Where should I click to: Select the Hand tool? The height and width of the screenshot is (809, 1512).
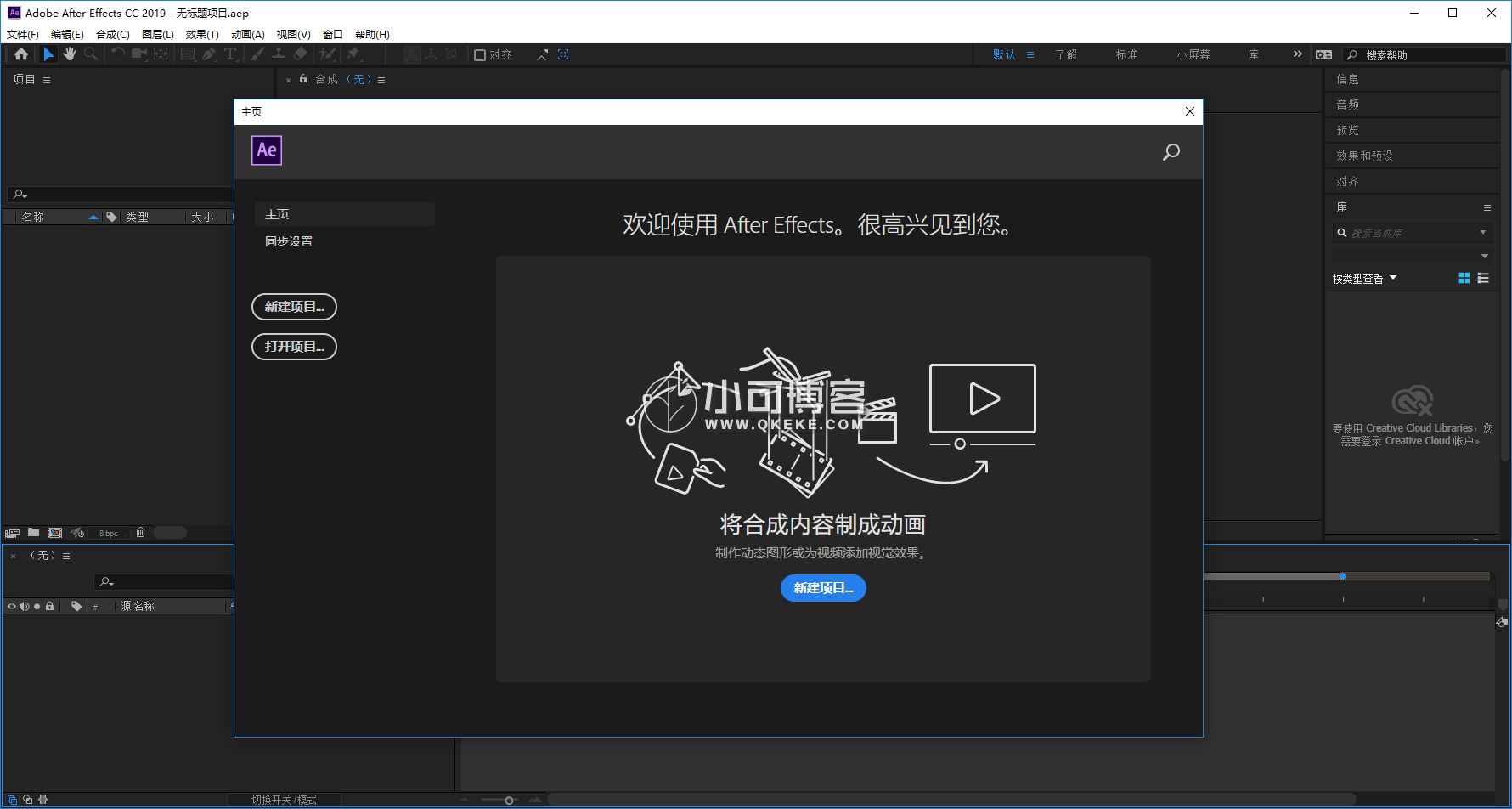[70, 54]
